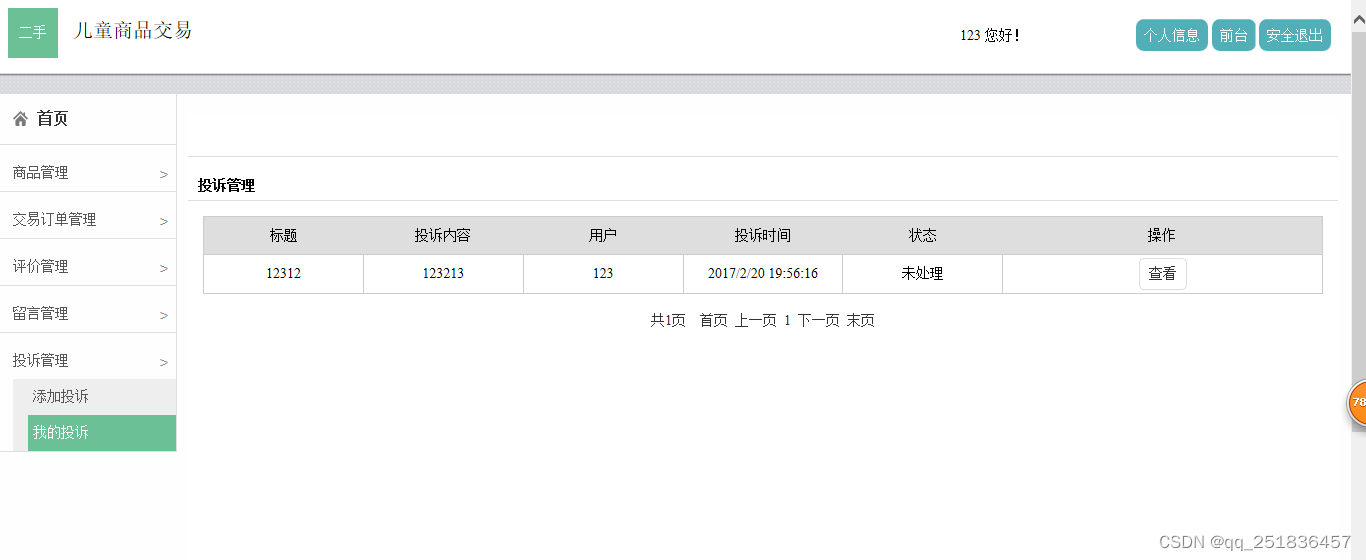
Task: Open the 添加投诉 submenu item
Action: pos(61,397)
